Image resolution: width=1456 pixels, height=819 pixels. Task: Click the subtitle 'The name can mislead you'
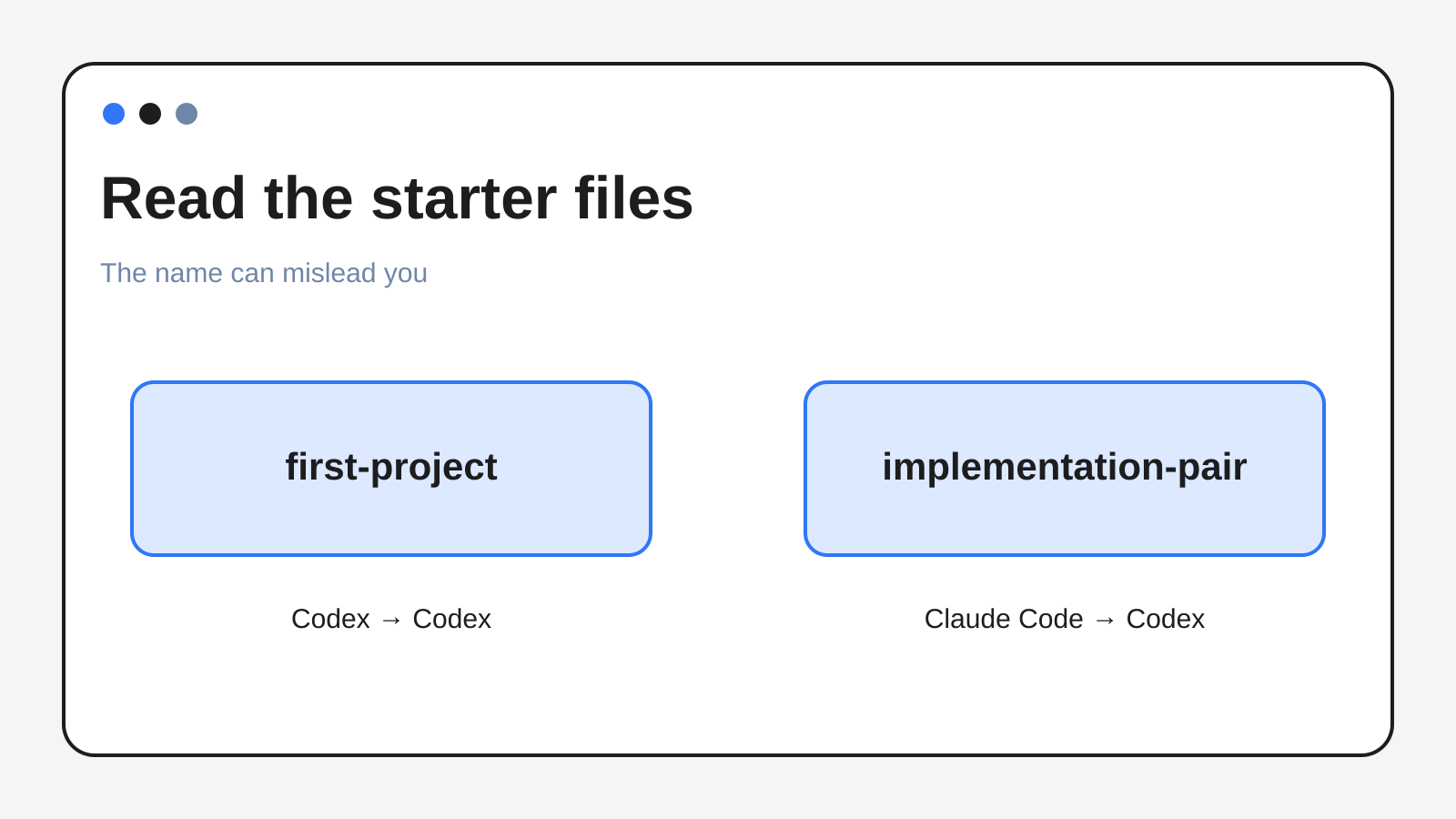pyautogui.click(x=264, y=273)
